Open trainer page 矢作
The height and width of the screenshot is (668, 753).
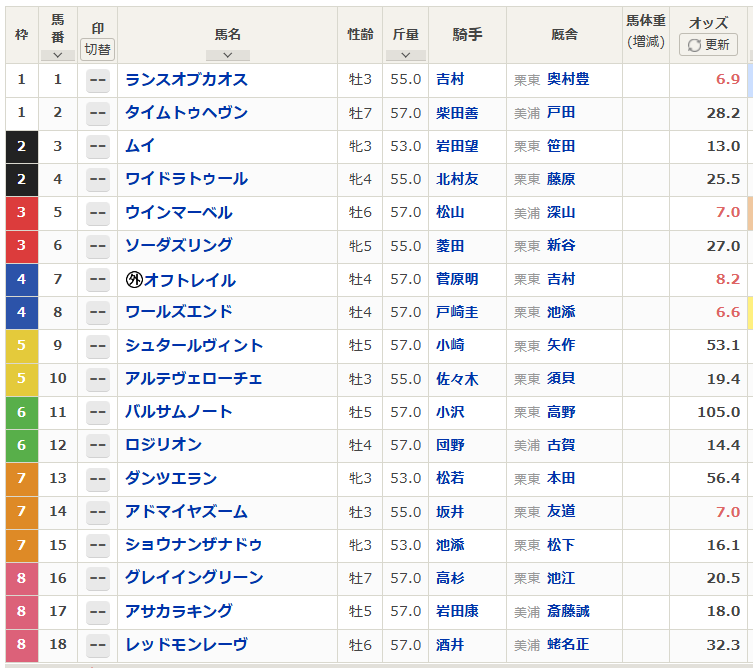pos(561,346)
